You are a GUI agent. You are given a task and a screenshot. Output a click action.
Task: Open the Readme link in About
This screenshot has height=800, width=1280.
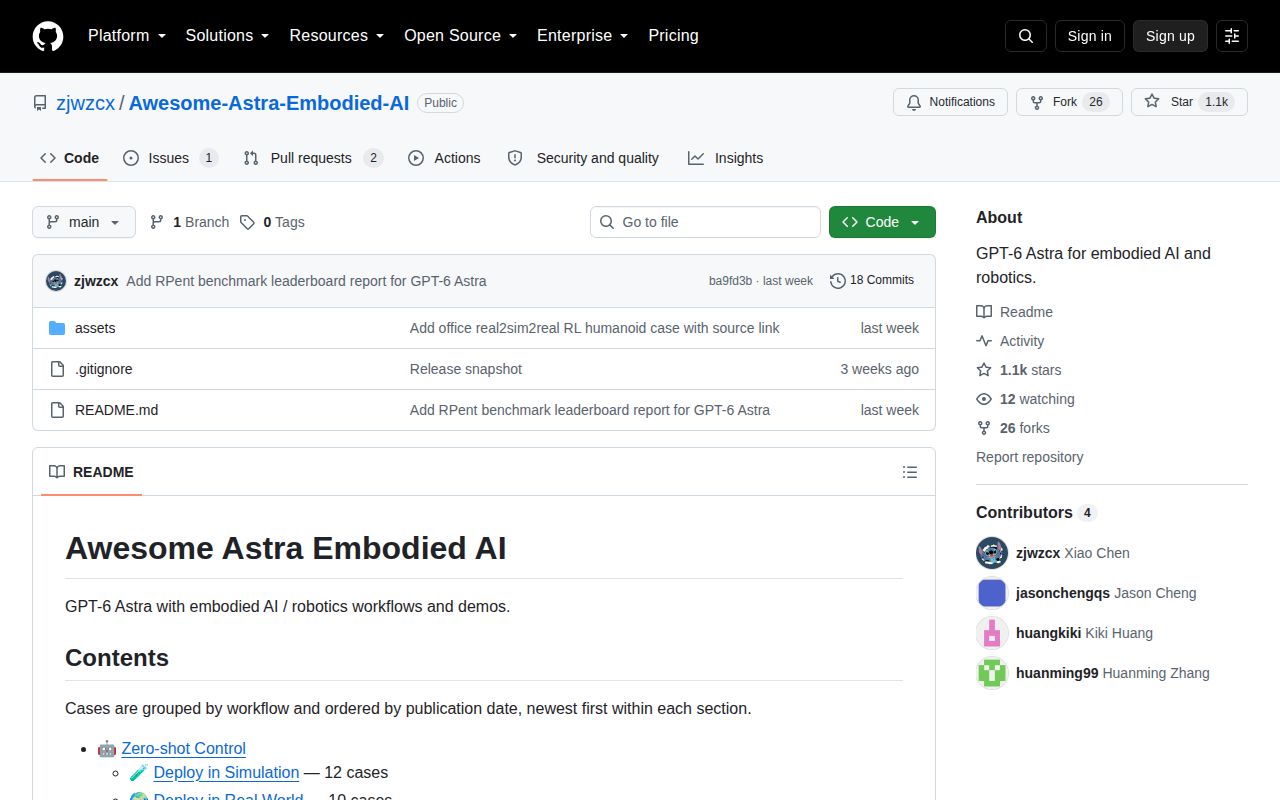(1014, 312)
